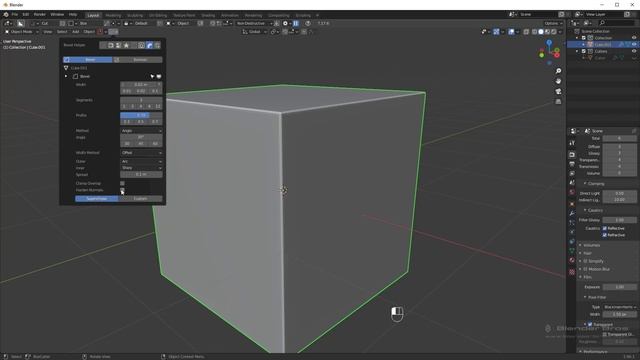Screen dimensions: 640x360
Task: Click the viewport Add menu
Action: click(x=76, y=32)
